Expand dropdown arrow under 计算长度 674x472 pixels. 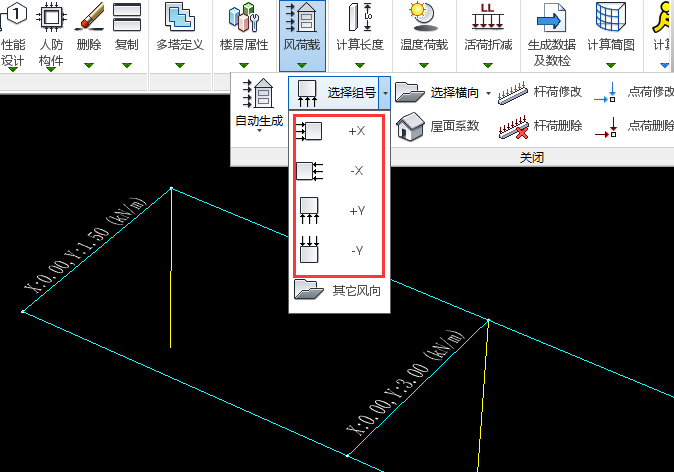(360, 65)
